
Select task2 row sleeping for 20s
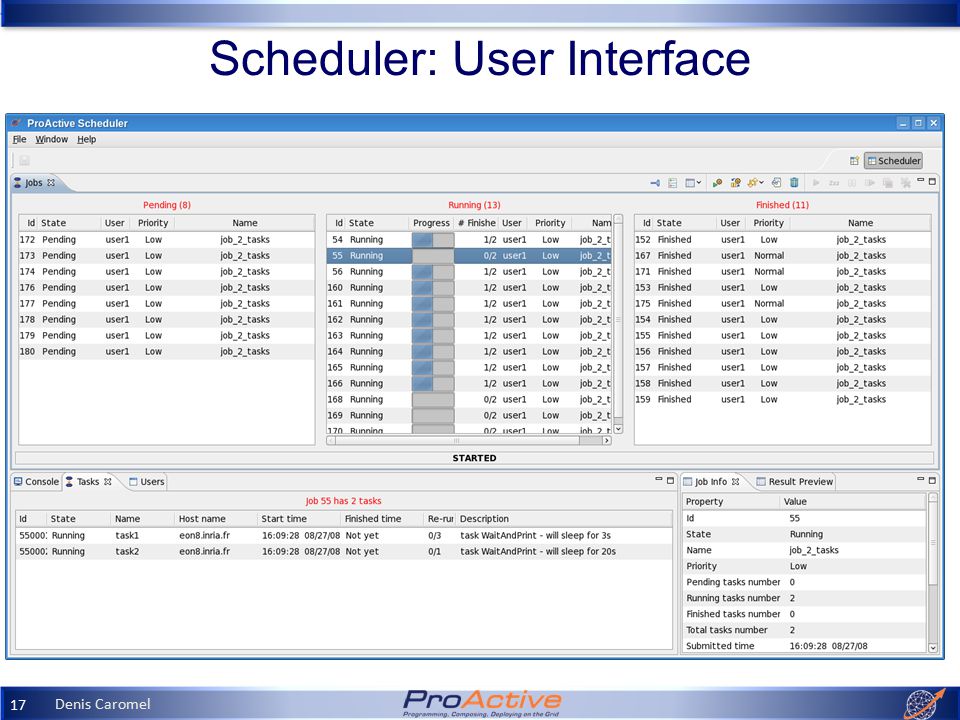tap(343, 551)
